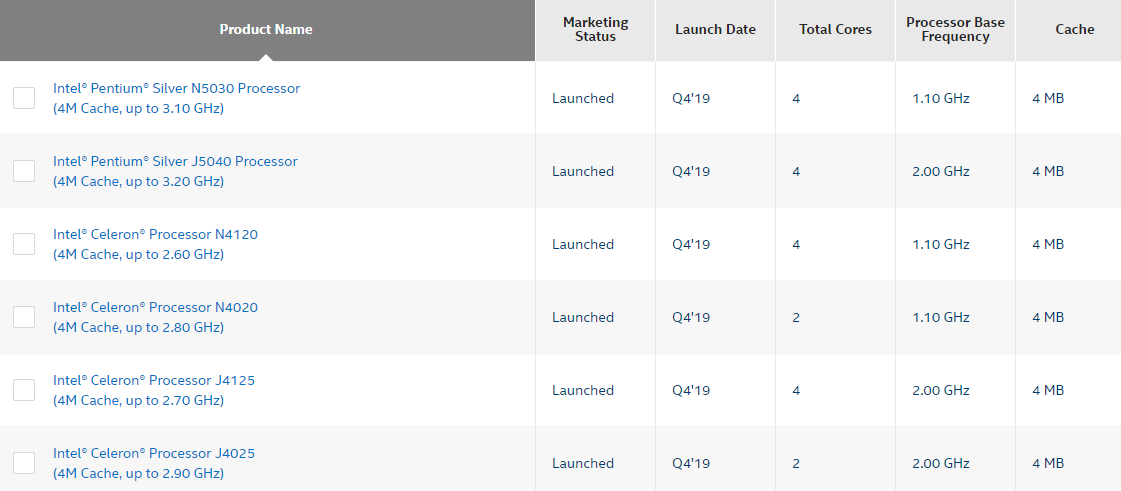Sort table by Launch Date header

pyautogui.click(x=715, y=29)
